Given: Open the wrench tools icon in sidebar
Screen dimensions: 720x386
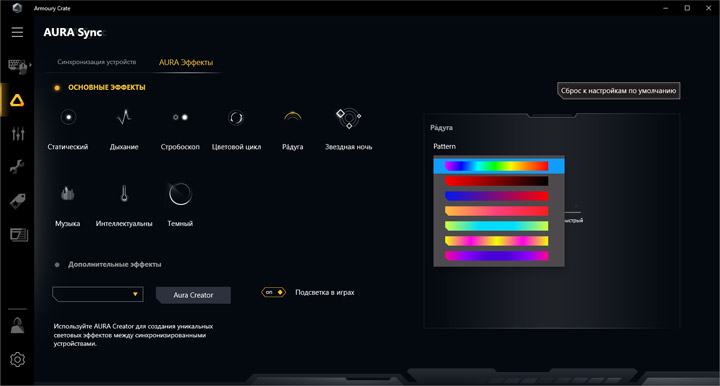Looking at the screenshot, I should coord(17,167).
